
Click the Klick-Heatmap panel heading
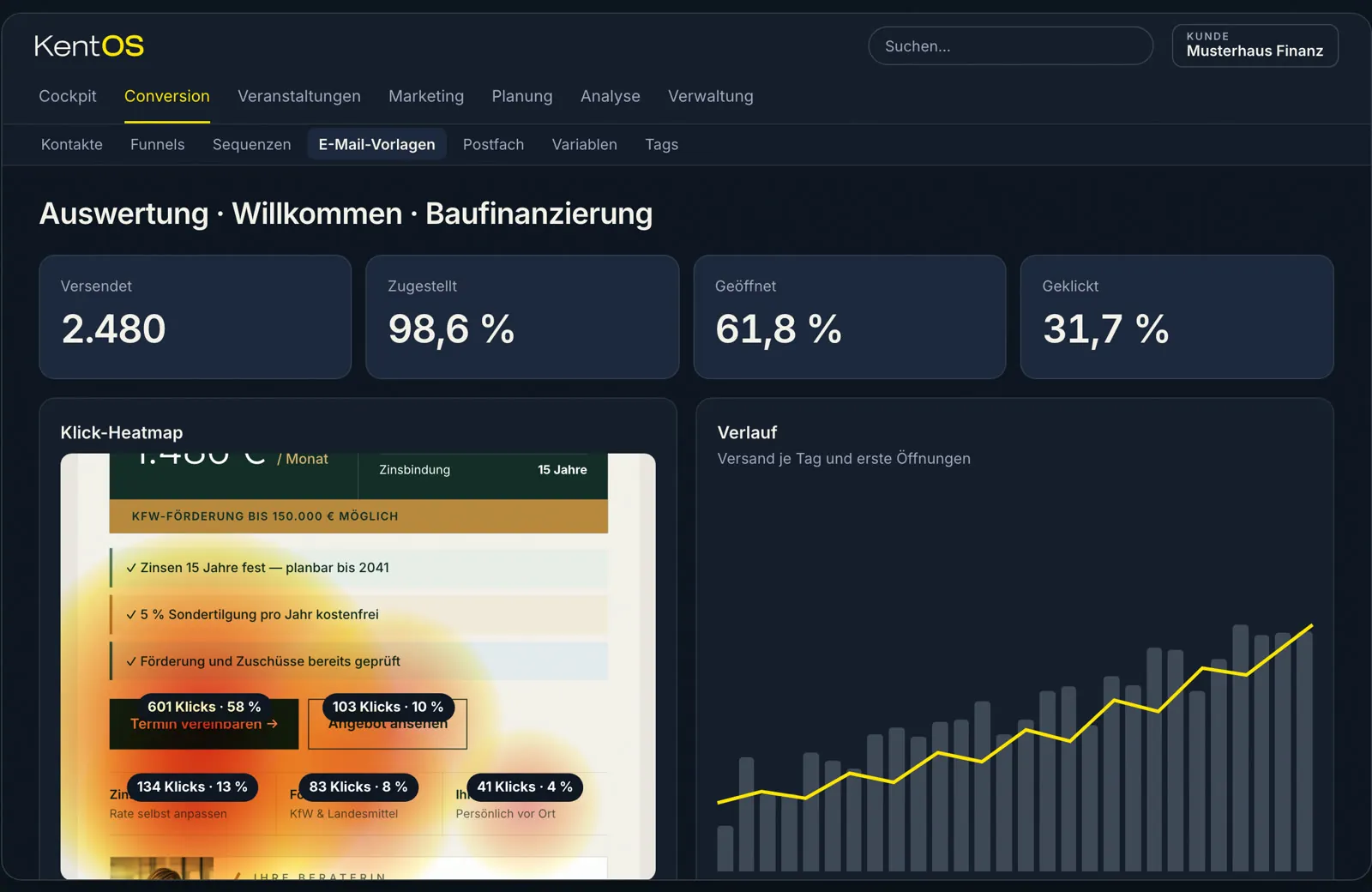(122, 432)
